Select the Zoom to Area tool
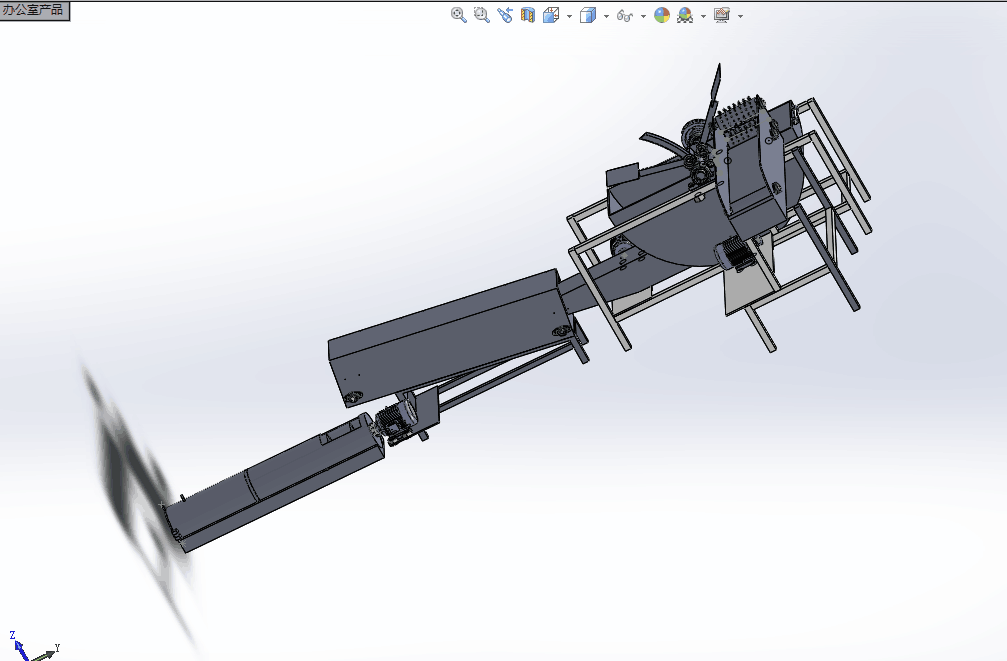Viewport: 1007px width, 661px height. [482, 15]
